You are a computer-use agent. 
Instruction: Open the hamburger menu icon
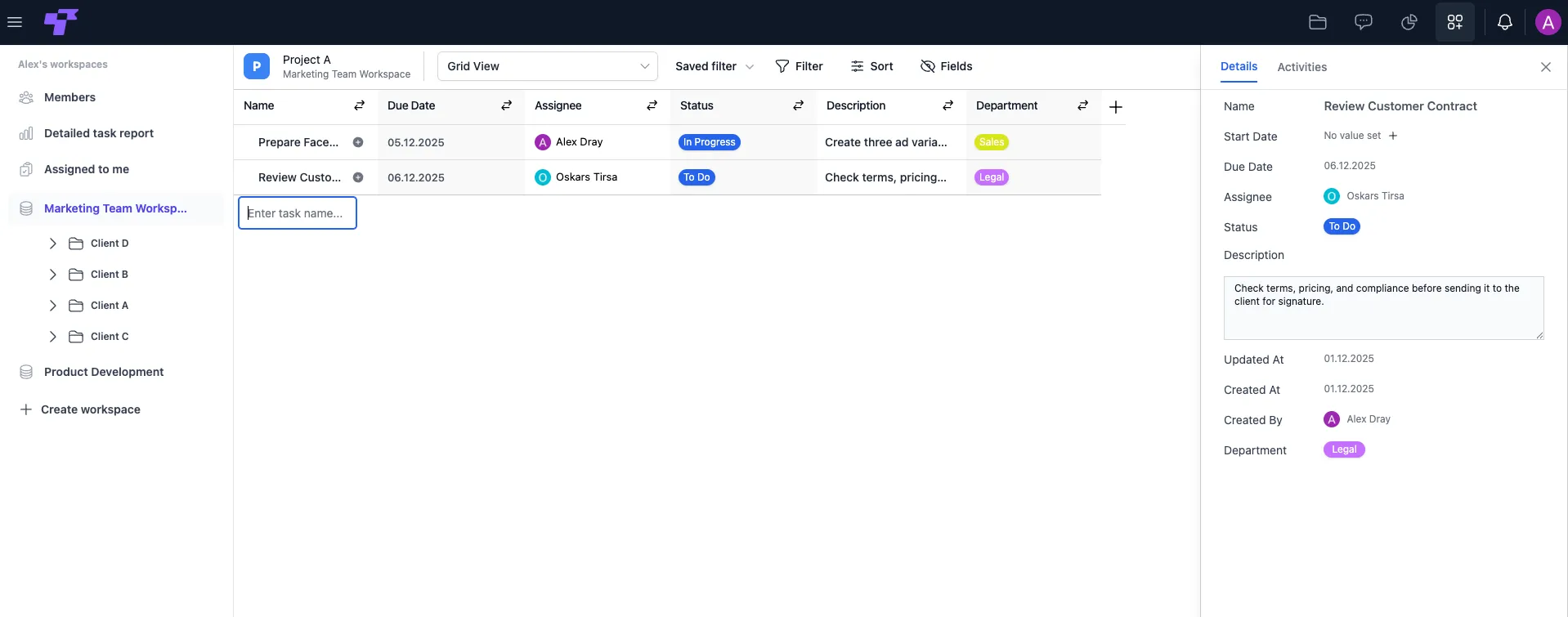pyautogui.click(x=15, y=22)
